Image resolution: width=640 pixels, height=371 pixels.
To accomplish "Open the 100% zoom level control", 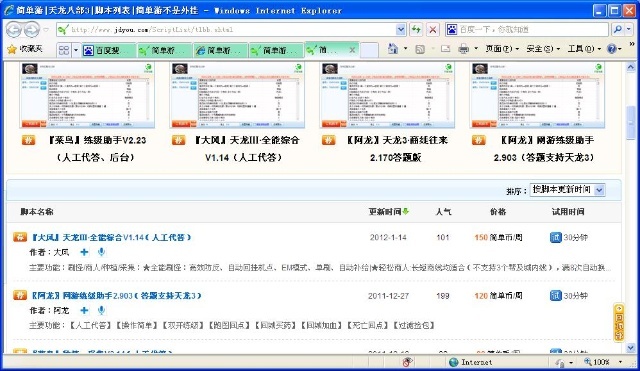I will (603, 362).
